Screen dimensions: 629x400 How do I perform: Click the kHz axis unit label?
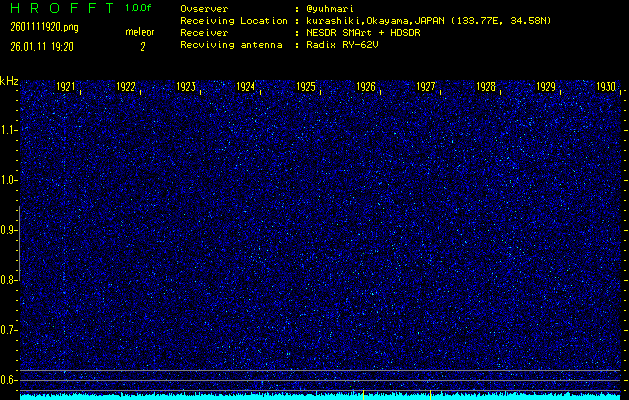pos(9,81)
